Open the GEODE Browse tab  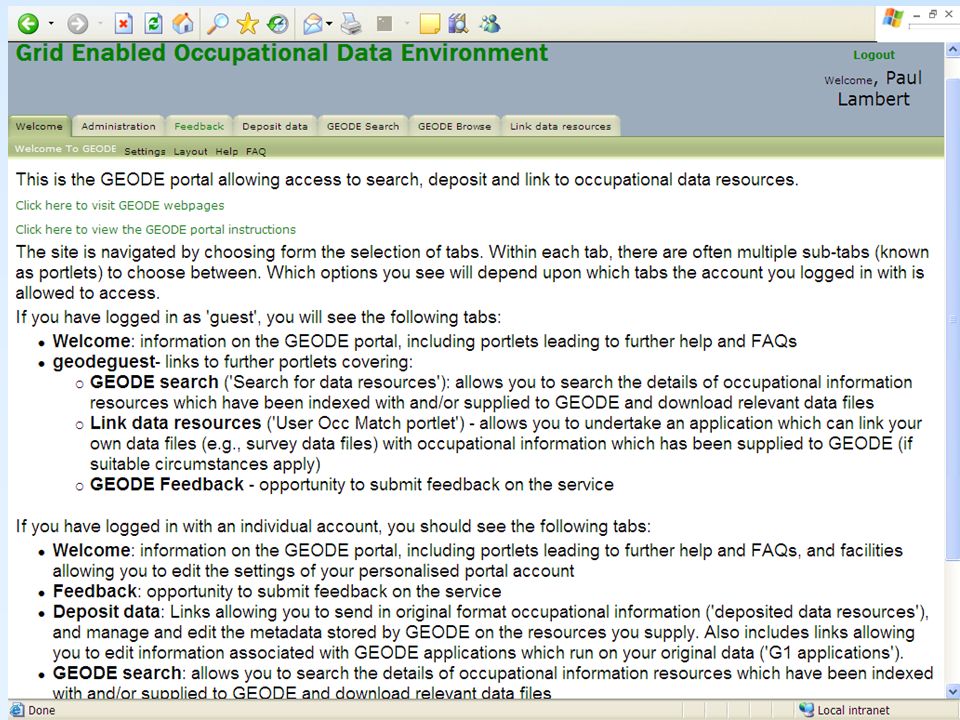[x=454, y=126]
